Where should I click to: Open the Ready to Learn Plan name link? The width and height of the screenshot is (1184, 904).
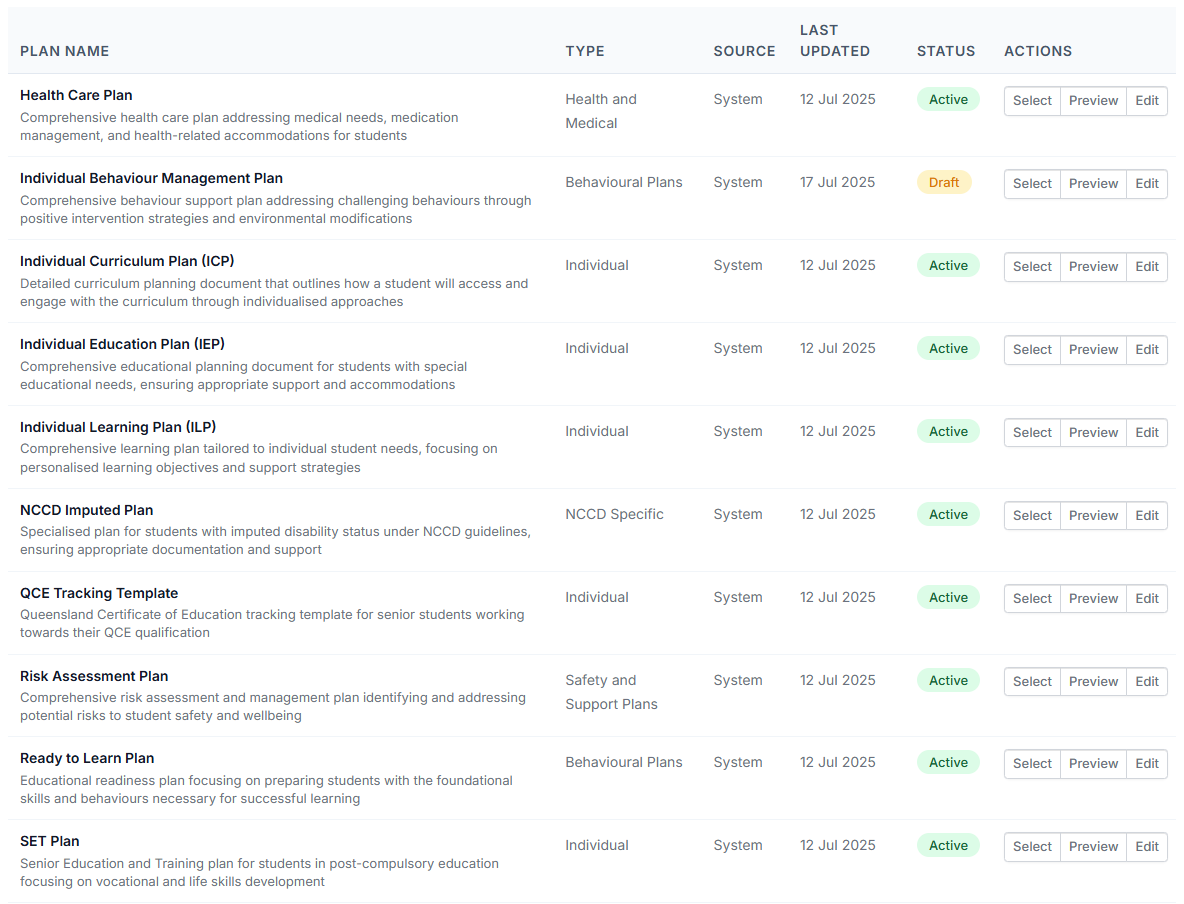[x=87, y=758]
